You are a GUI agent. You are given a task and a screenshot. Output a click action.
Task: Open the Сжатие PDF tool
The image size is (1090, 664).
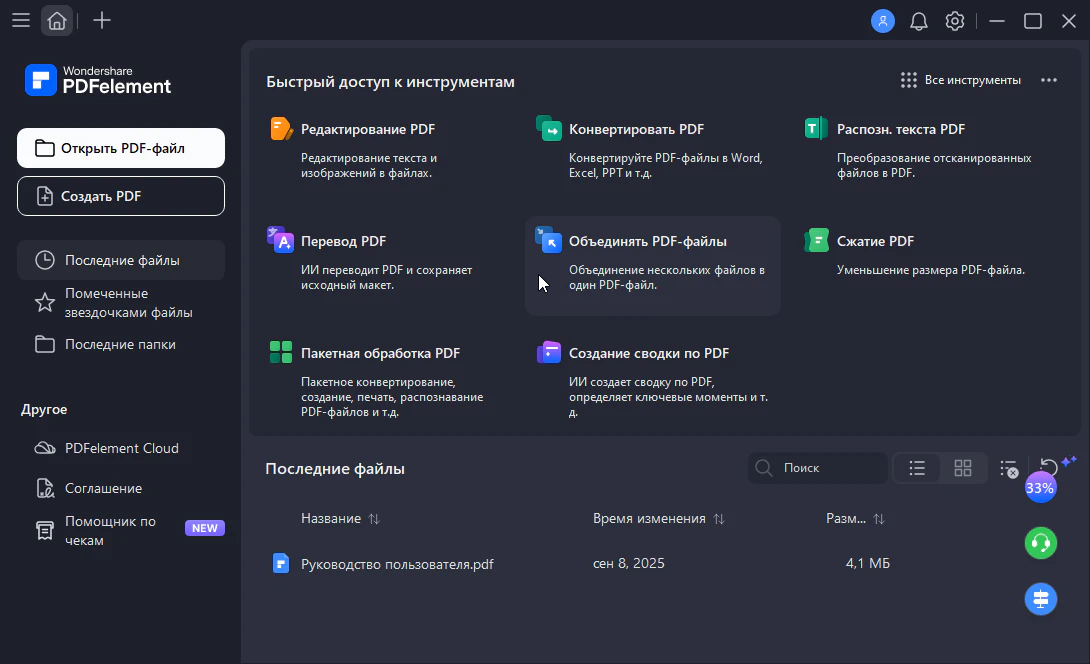[x=874, y=241]
